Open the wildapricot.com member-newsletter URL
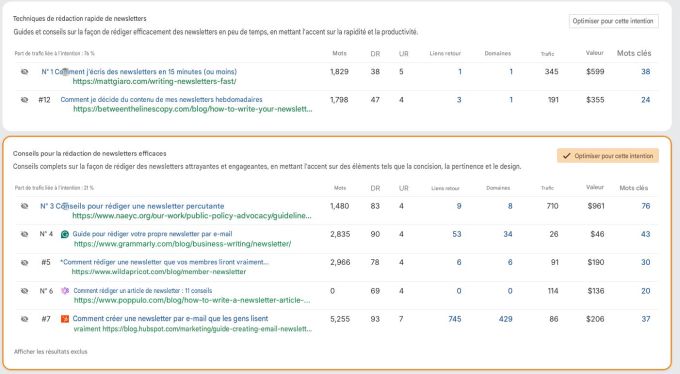 (159, 272)
